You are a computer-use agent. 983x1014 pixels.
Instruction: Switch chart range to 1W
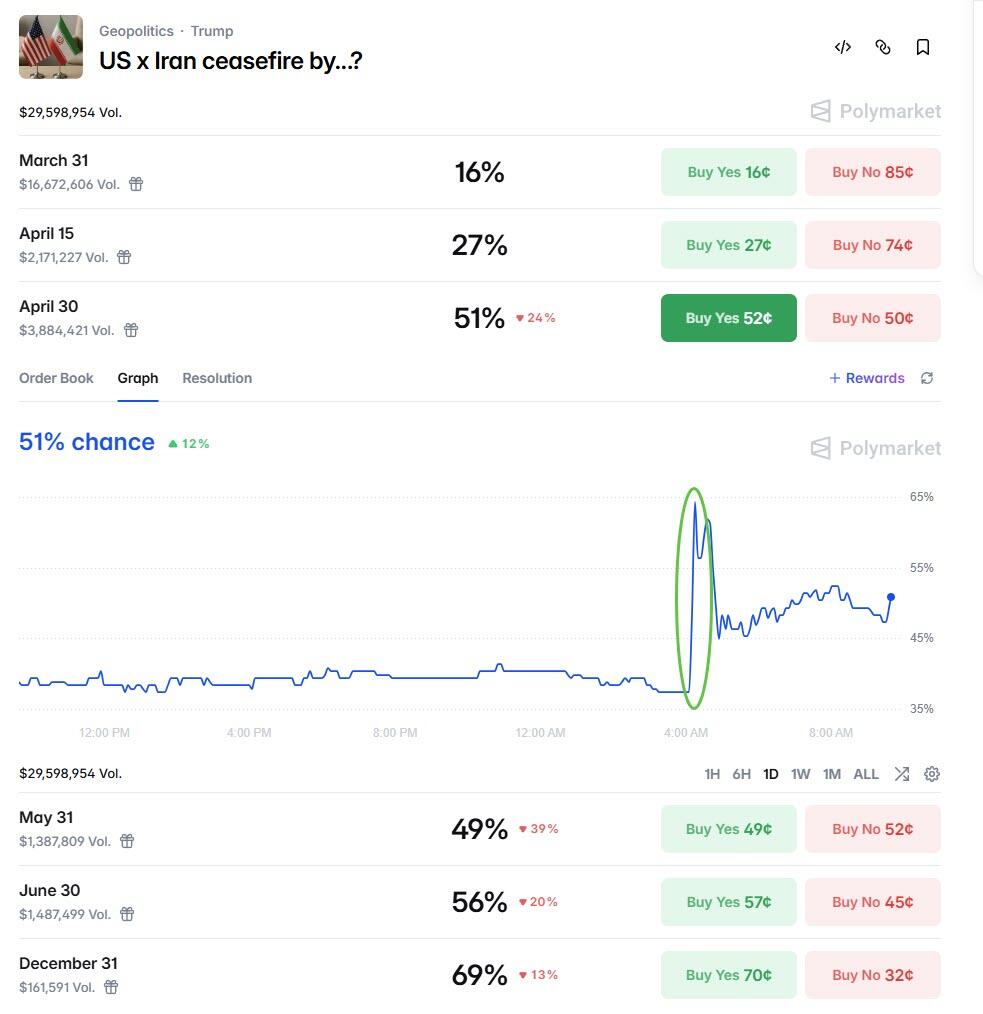click(x=801, y=774)
